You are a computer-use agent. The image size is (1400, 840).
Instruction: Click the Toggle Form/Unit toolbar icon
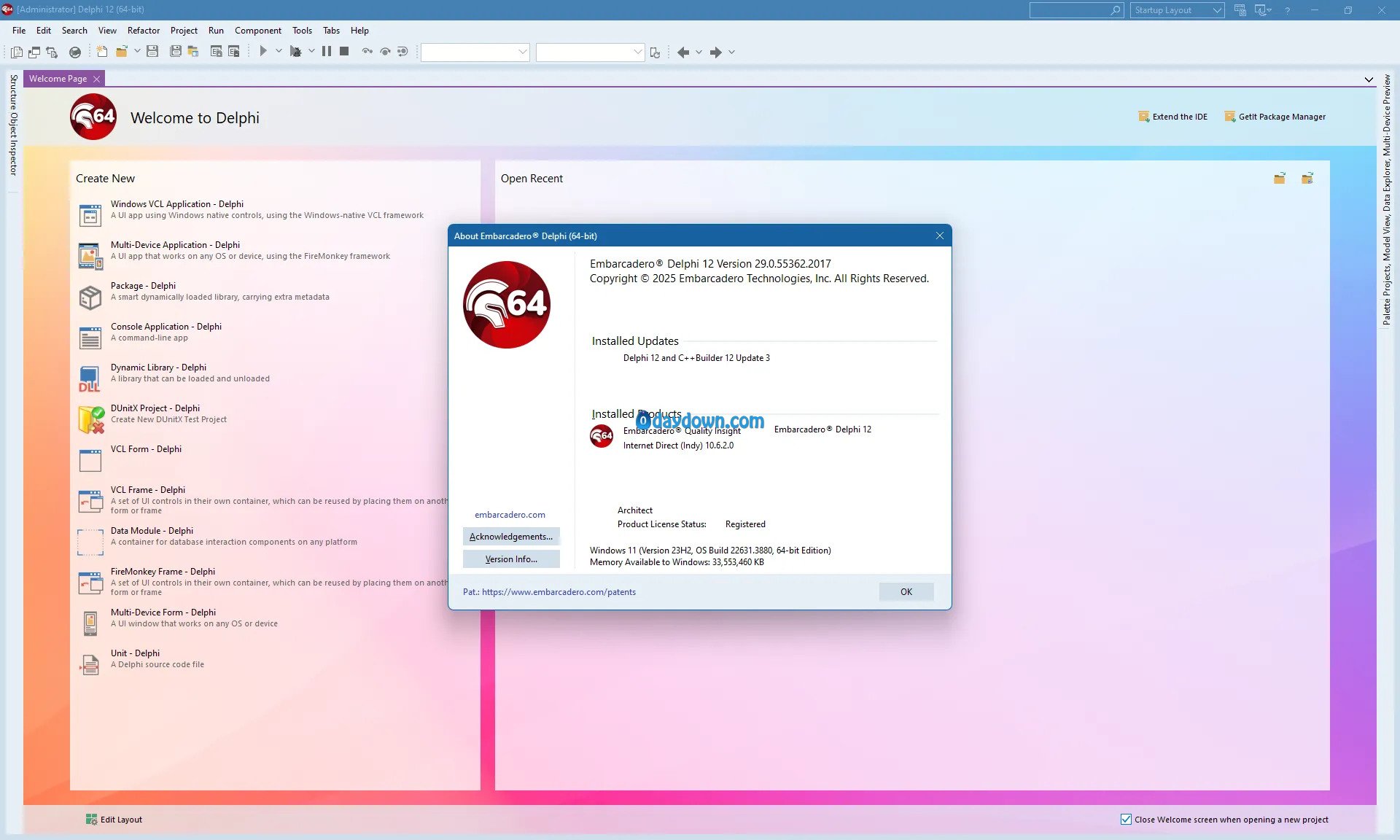(x=51, y=52)
